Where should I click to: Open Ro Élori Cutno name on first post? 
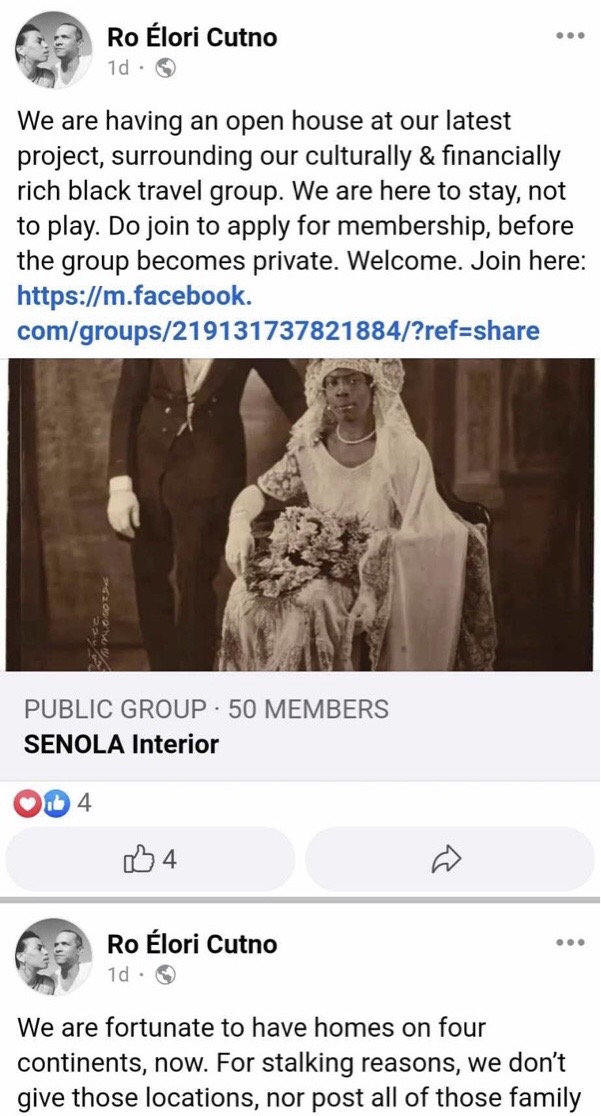[192, 37]
